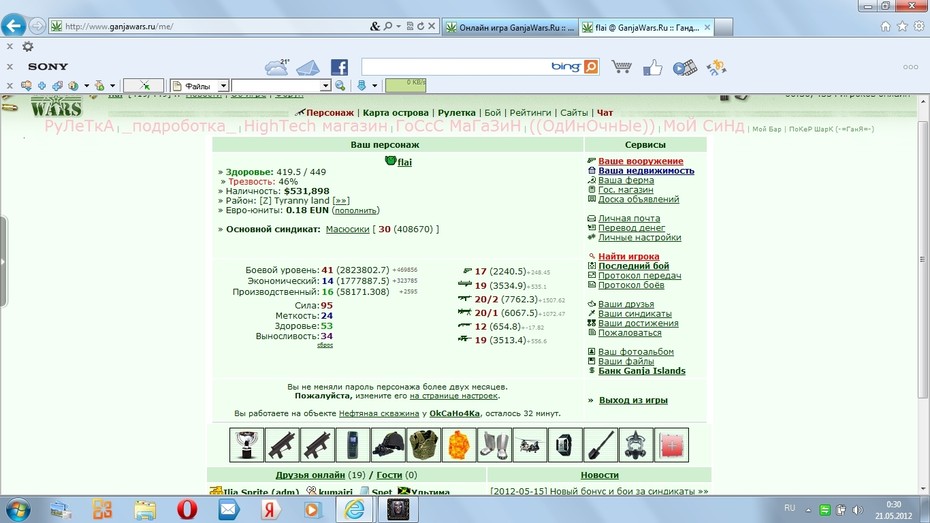Open the 'Рулетка' menu item
The image size is (930, 523).
coord(457,113)
